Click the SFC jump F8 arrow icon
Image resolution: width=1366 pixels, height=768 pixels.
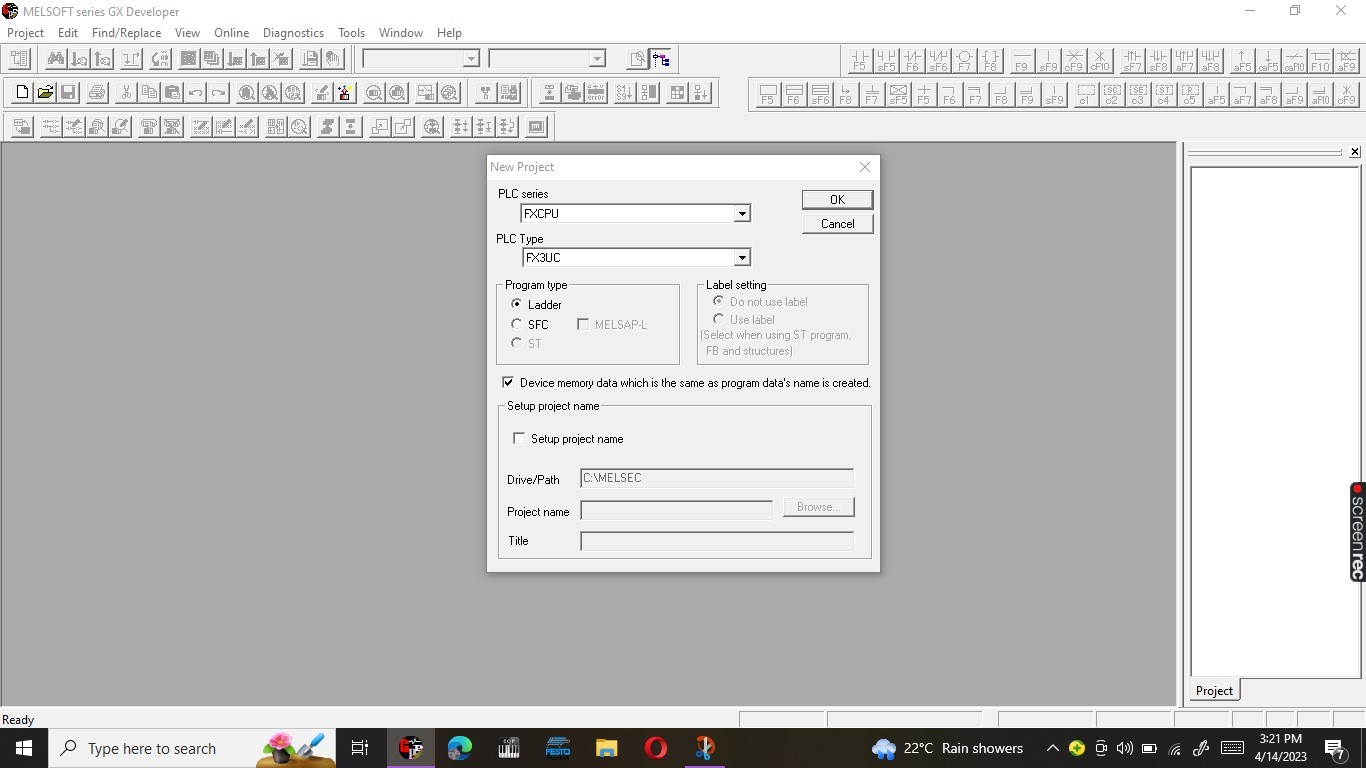pos(845,94)
